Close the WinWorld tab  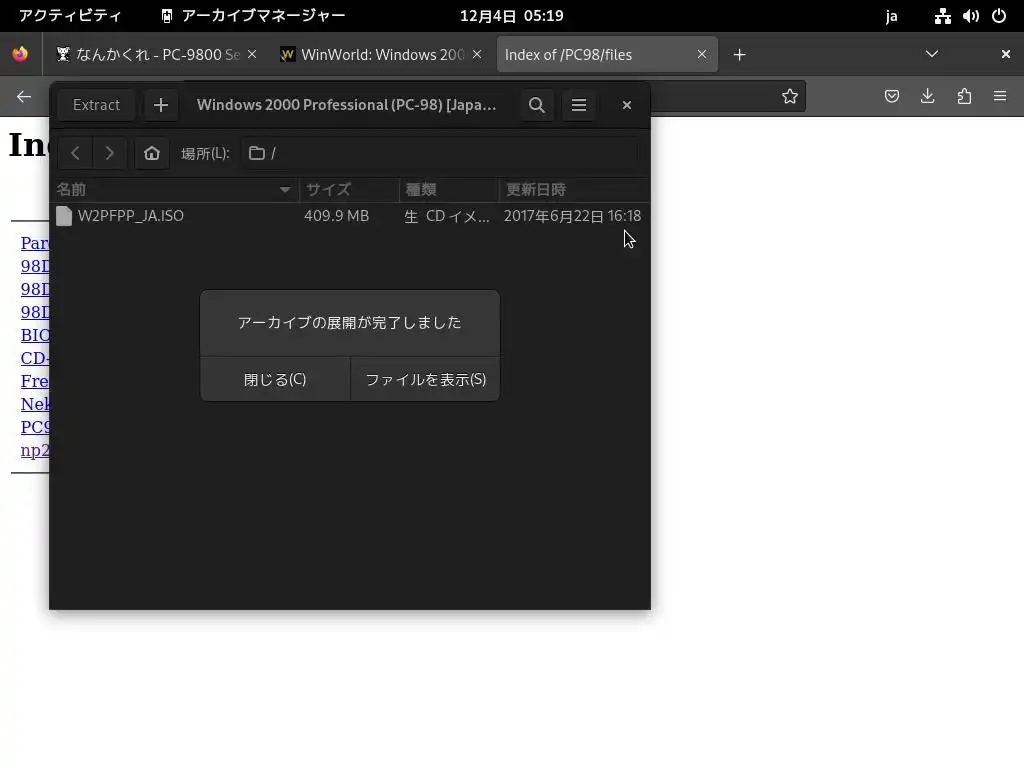(477, 54)
